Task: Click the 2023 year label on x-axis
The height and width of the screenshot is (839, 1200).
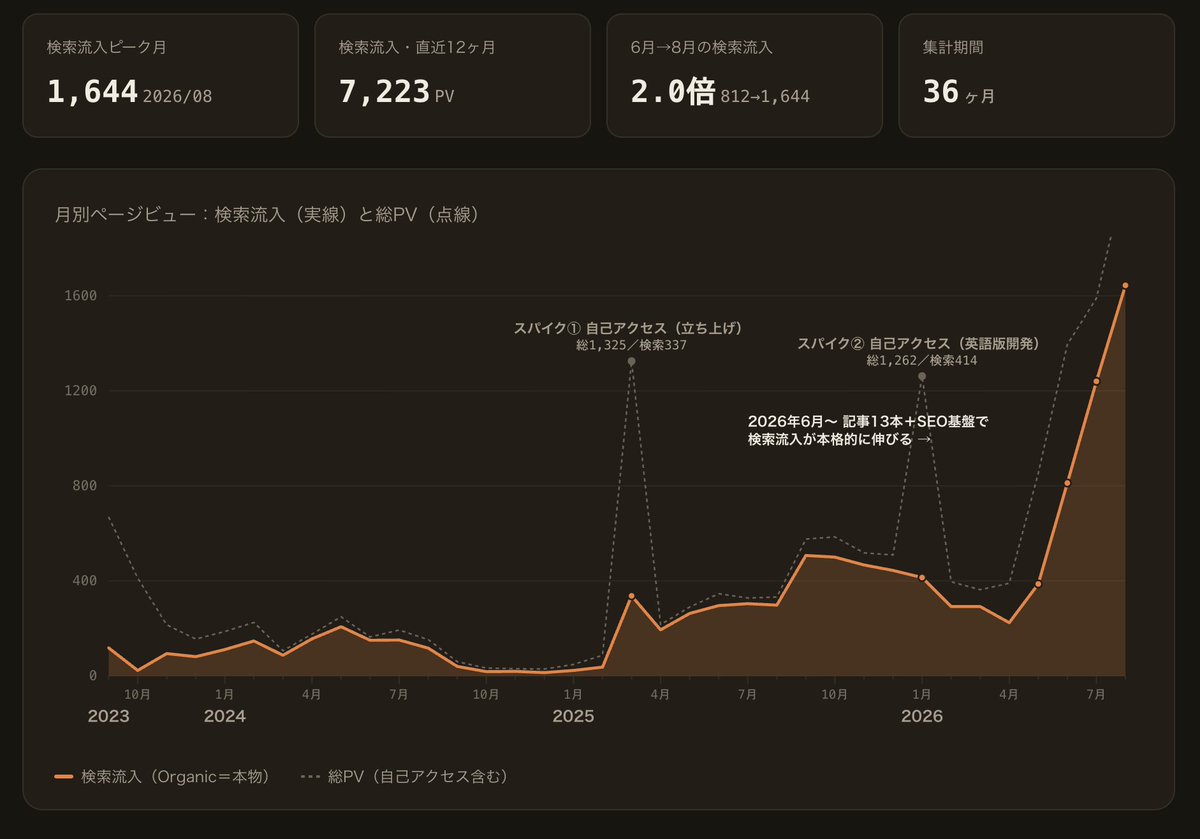Action: [108, 716]
